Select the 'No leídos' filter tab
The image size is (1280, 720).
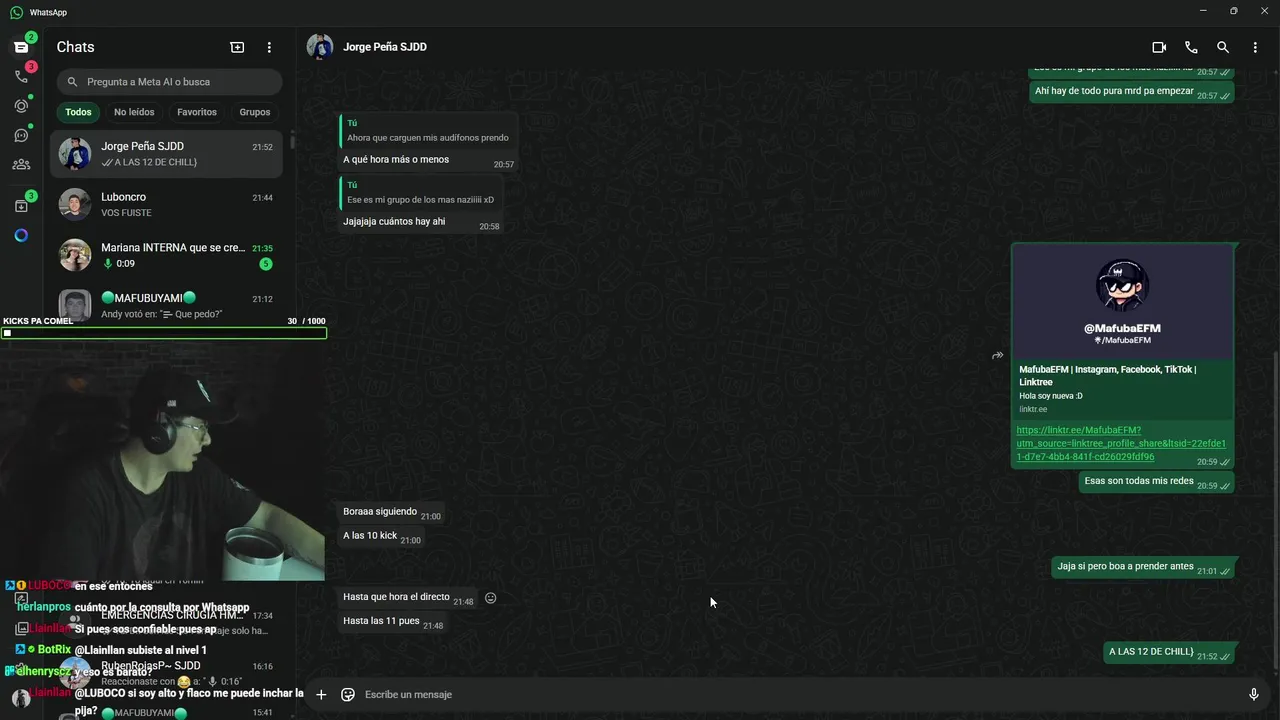pyautogui.click(x=134, y=112)
